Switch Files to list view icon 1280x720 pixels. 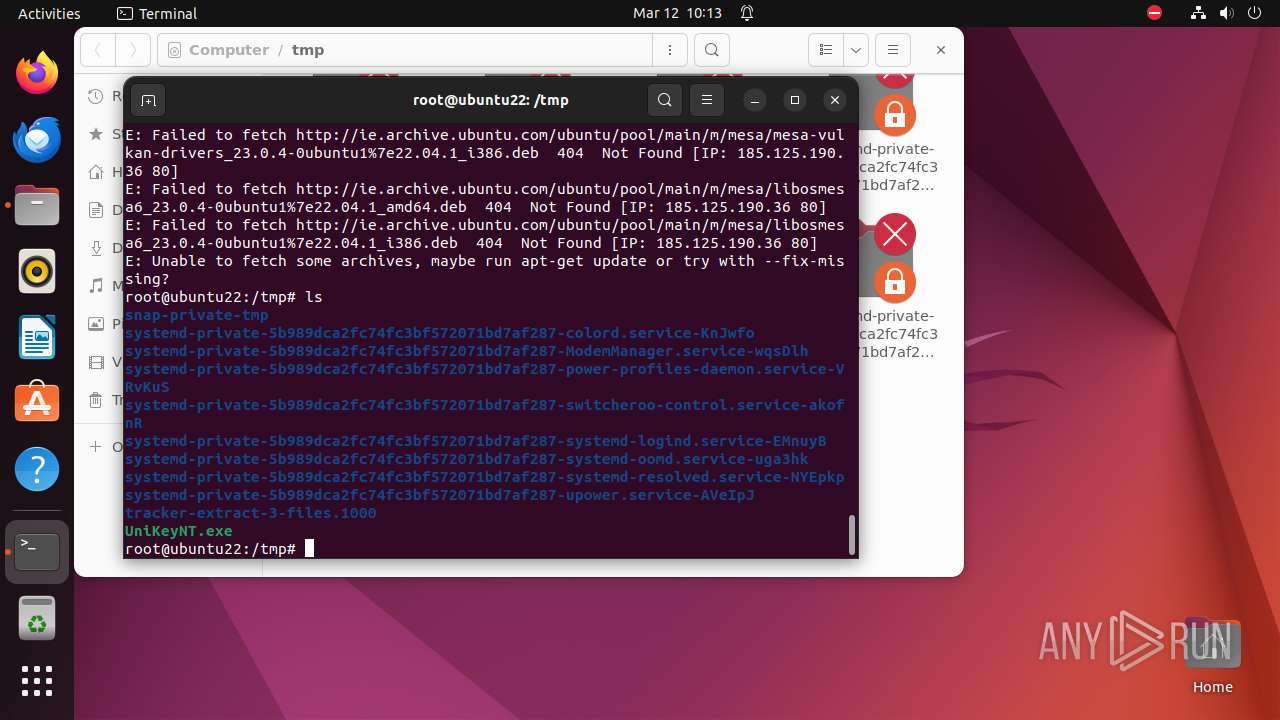click(826, 50)
